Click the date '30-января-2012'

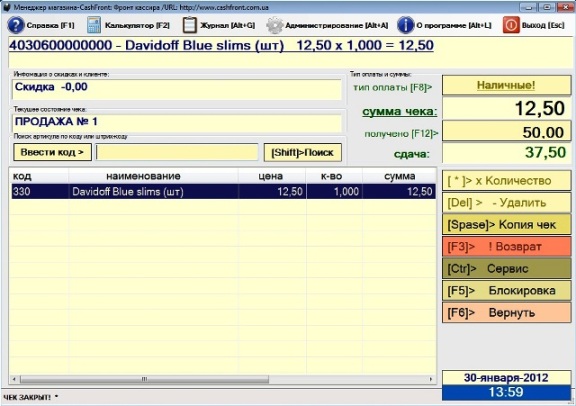(506, 378)
